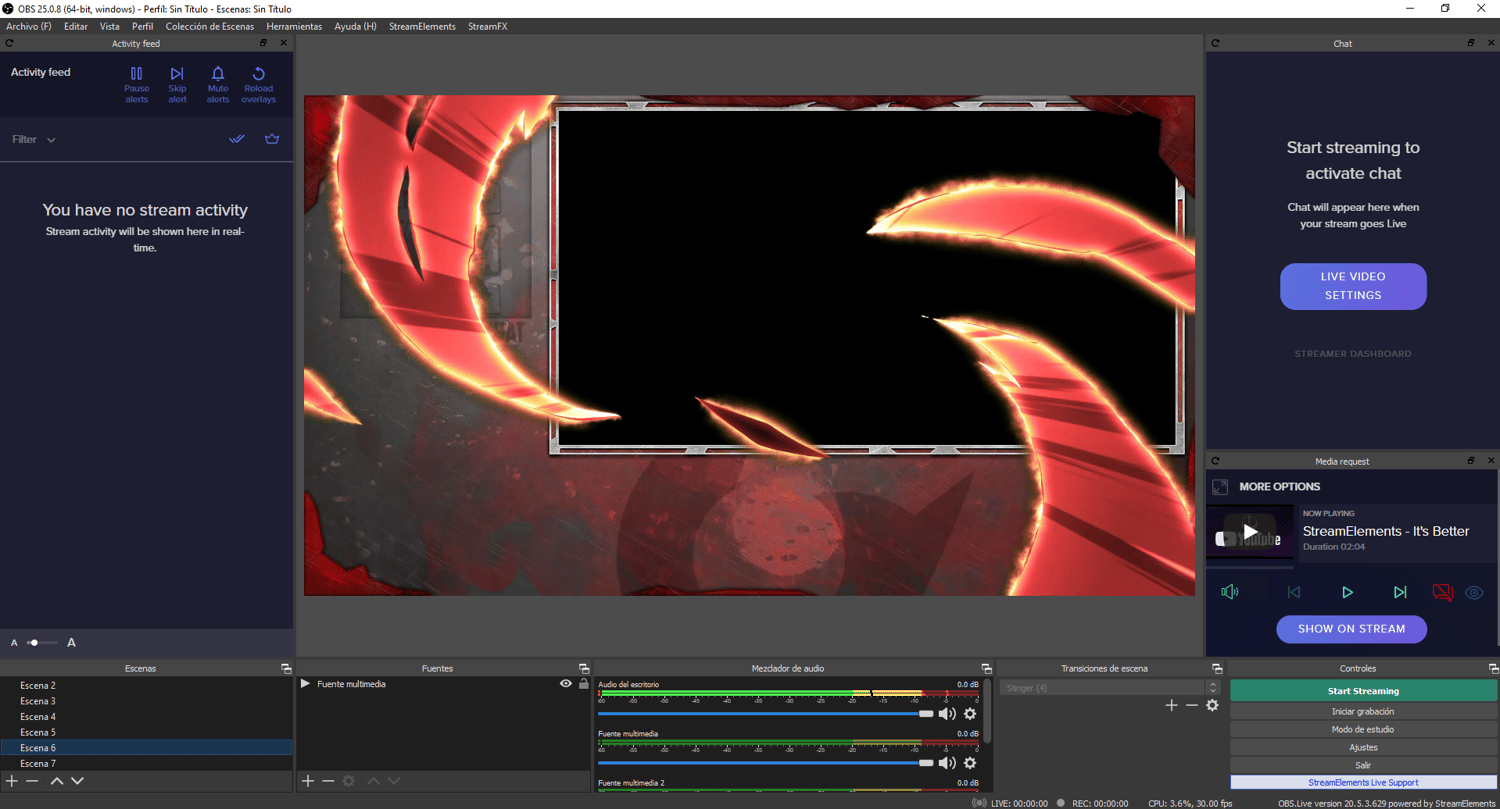Click the expand icon beside More Options
This screenshot has height=809, width=1500.
coord(1220,487)
